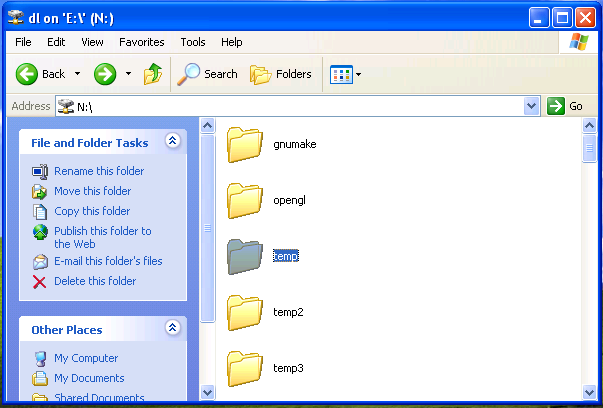Click the drive icon in Address bar

[65, 106]
